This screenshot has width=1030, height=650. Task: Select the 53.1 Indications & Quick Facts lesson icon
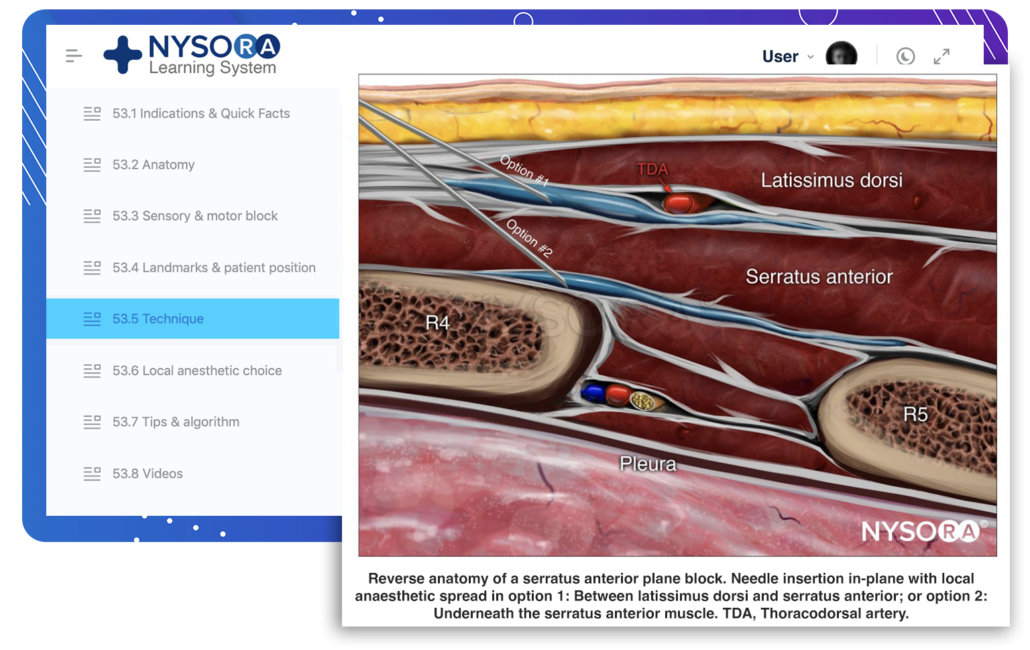point(90,113)
